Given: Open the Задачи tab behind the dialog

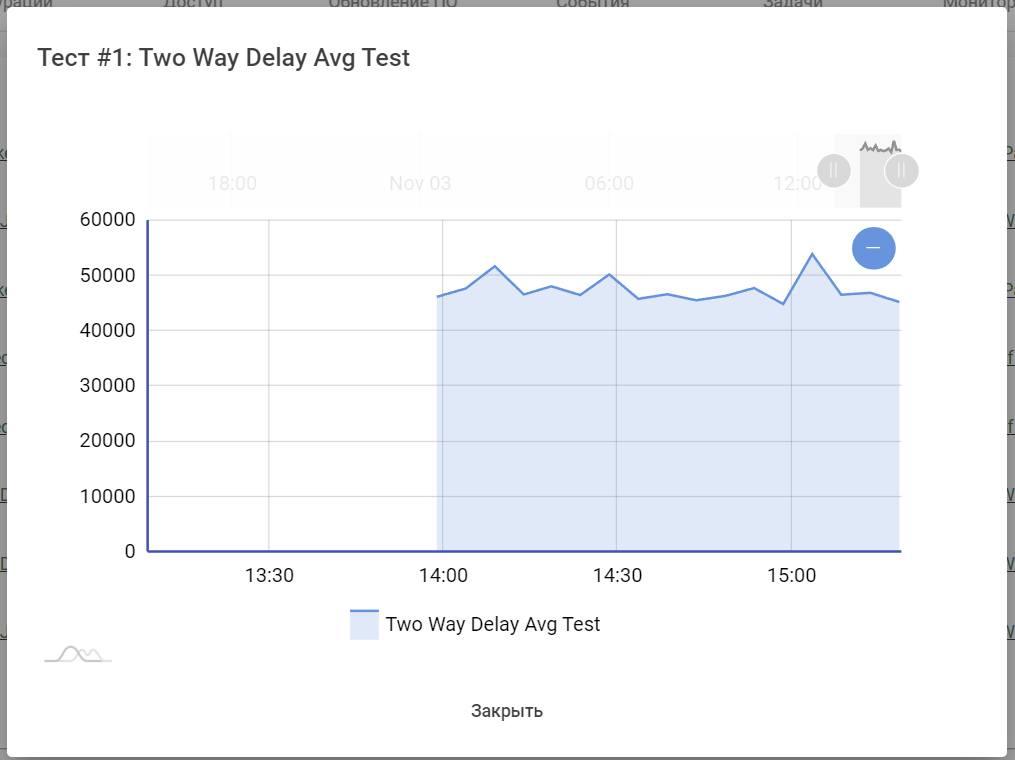Looking at the screenshot, I should (792, 4).
